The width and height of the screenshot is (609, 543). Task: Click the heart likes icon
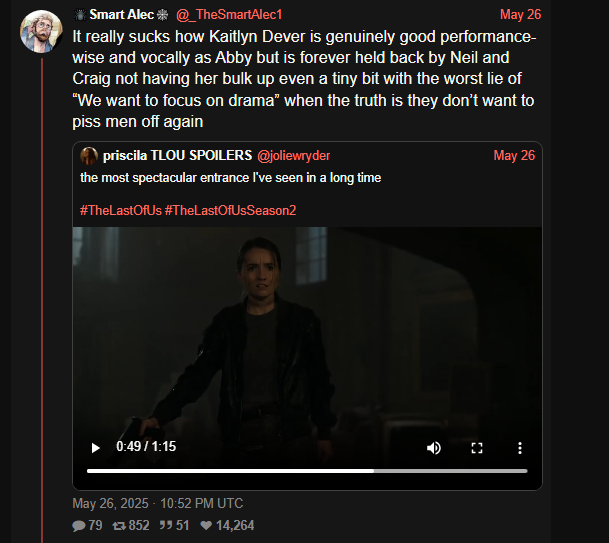click(206, 526)
